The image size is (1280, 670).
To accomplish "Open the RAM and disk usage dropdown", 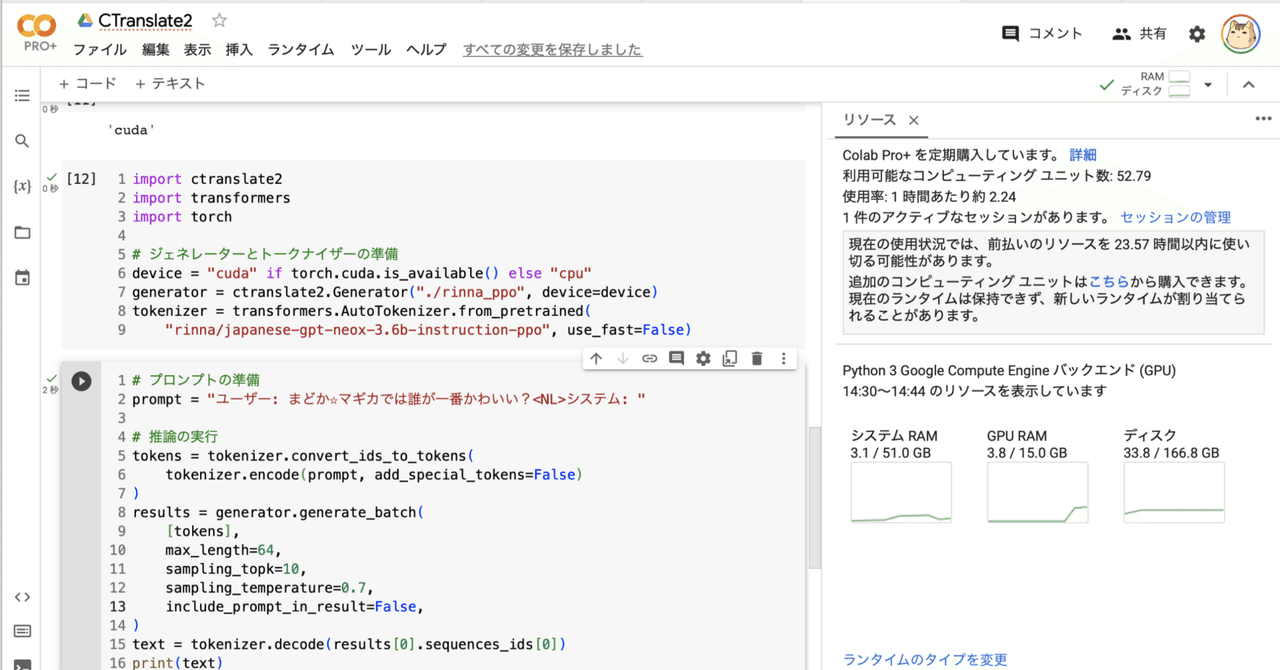I will 1207,83.
